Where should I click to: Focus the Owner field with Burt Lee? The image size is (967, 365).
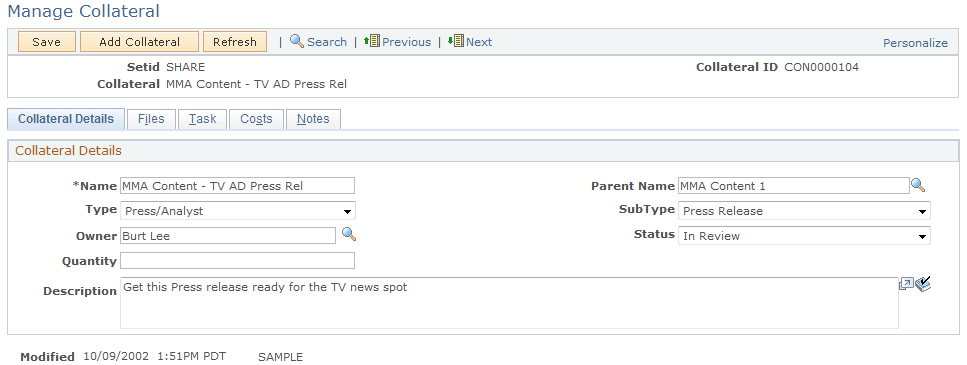pos(228,236)
